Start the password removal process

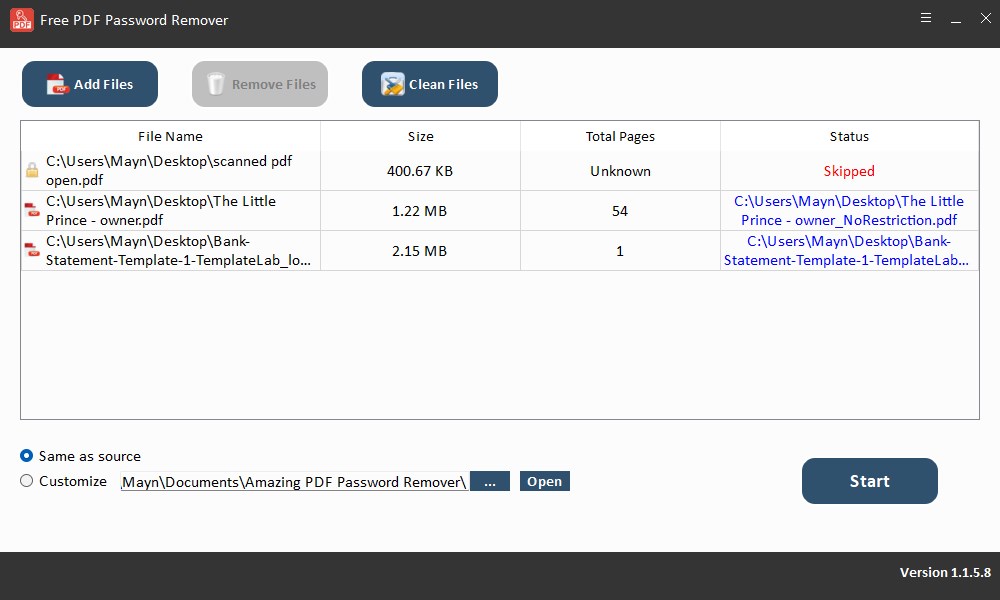click(x=869, y=481)
